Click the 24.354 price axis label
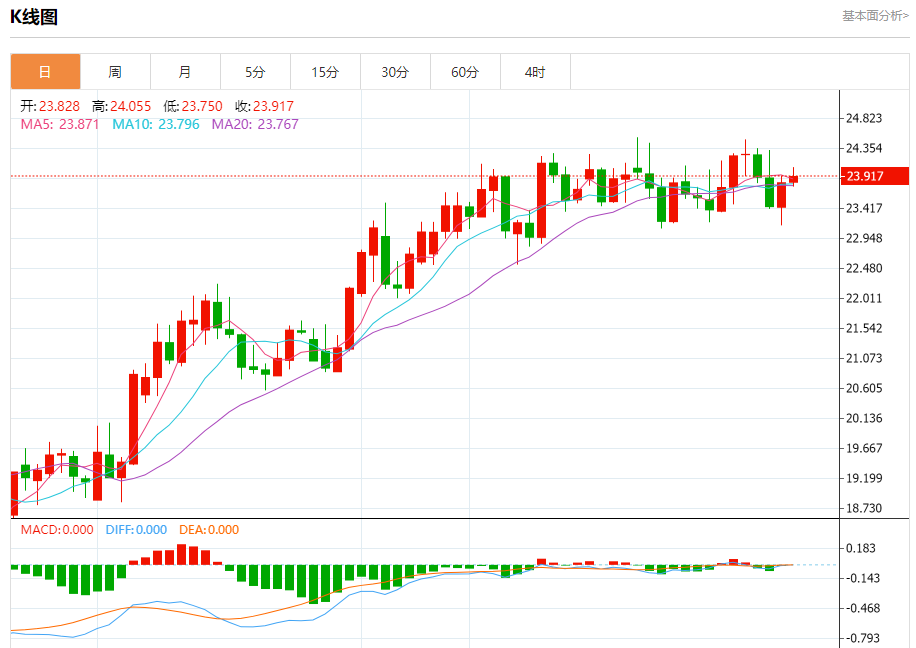The image size is (916, 648). tap(864, 148)
